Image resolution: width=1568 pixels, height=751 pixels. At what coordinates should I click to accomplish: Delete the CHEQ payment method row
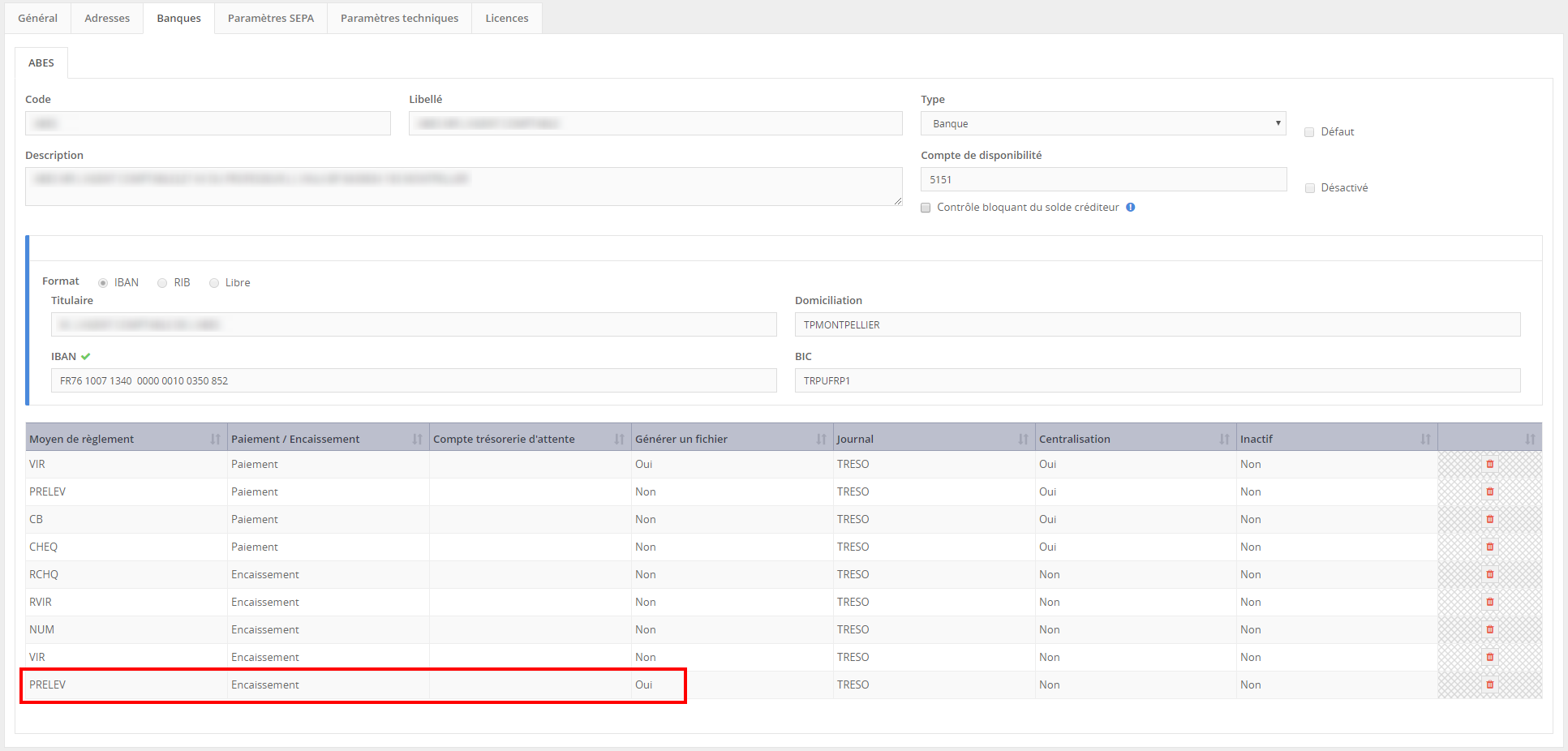tap(1489, 547)
